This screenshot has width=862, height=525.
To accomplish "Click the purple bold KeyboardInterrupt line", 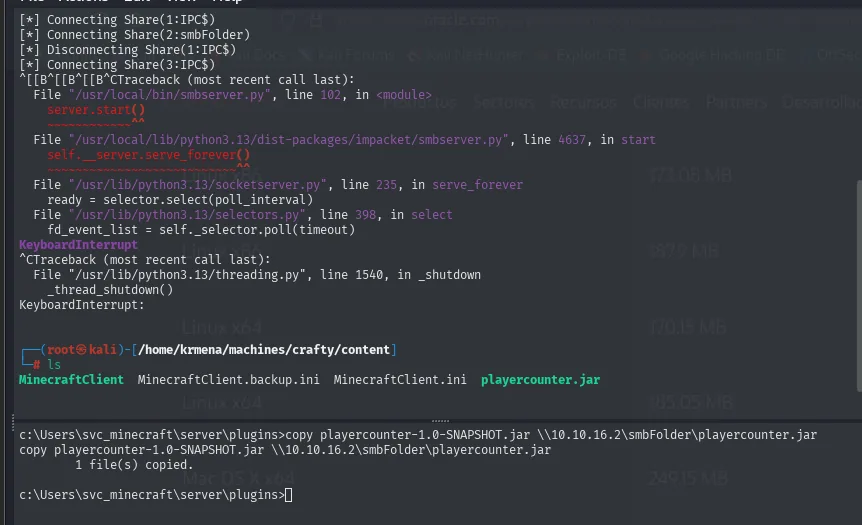I will [x=78, y=245].
